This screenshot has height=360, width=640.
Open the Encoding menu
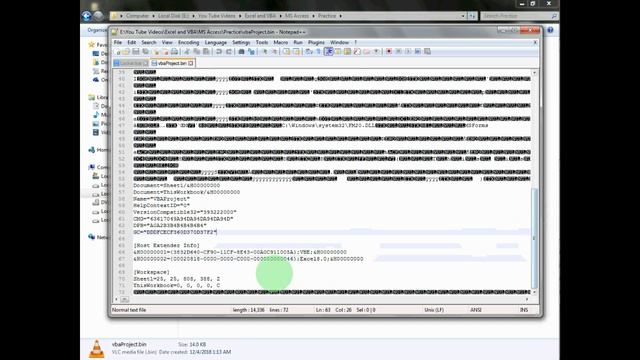click(188, 42)
